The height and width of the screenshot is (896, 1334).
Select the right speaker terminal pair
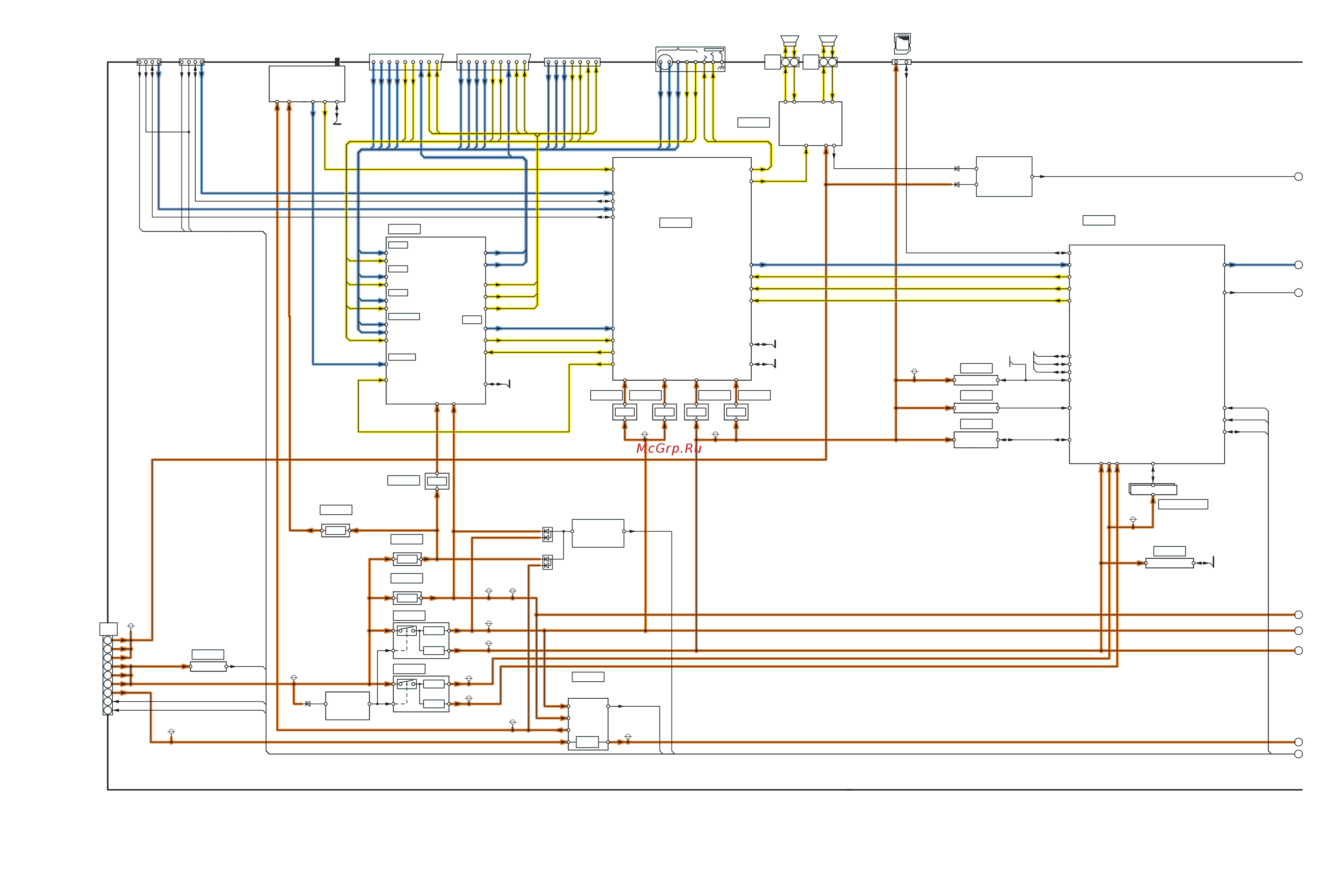coord(828,62)
